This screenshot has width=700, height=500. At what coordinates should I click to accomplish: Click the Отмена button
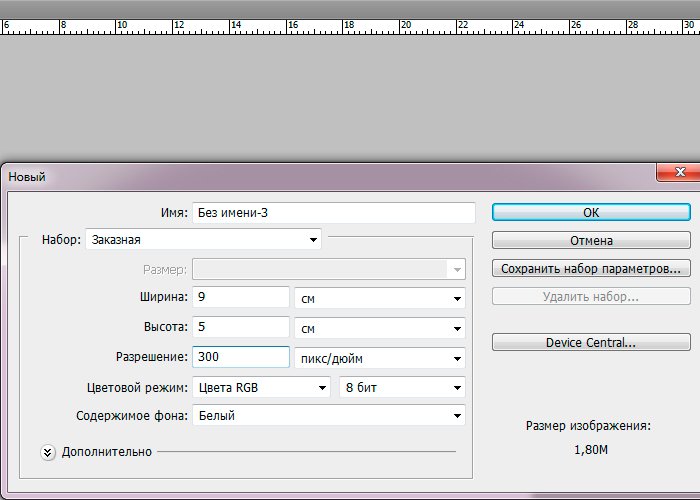tap(590, 240)
